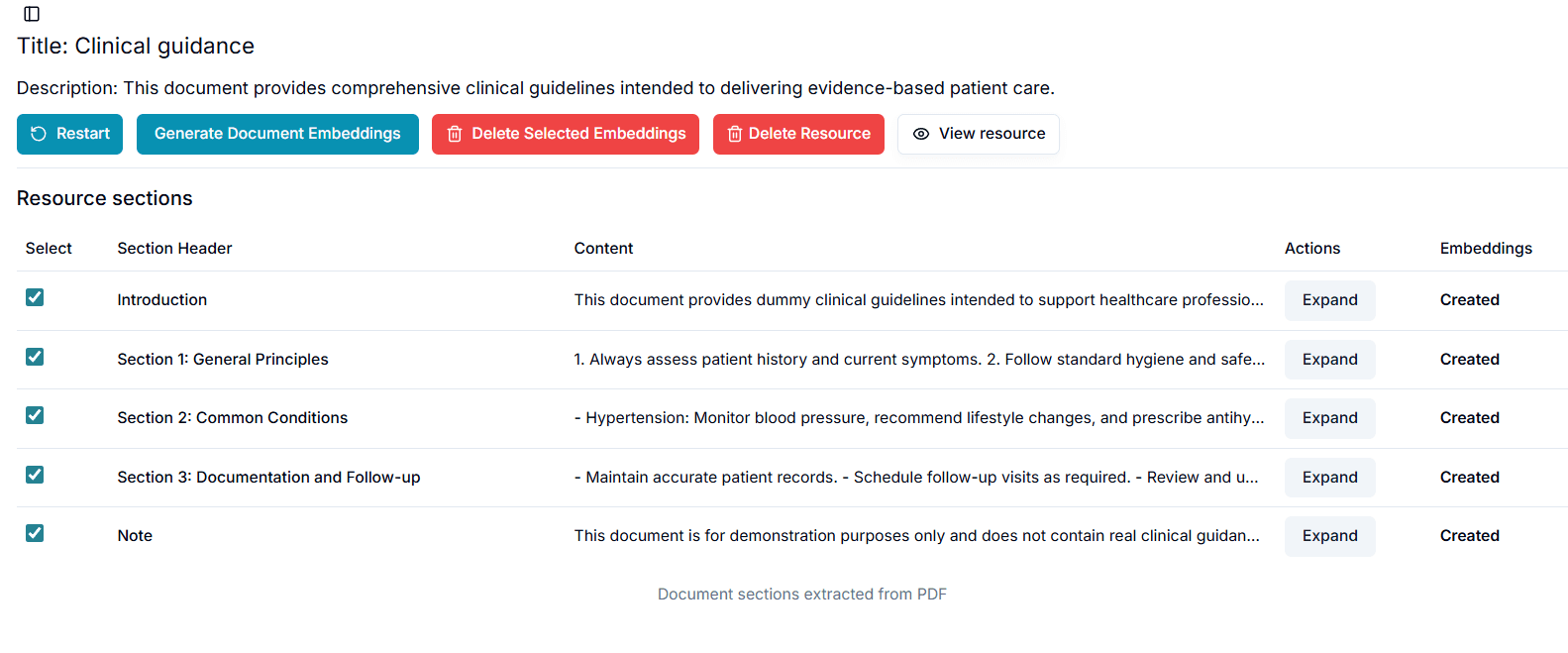1568x653 pixels.
Task: Toggle the checkbox for Section 3: Documentation and Follow-up
Action: (x=35, y=475)
